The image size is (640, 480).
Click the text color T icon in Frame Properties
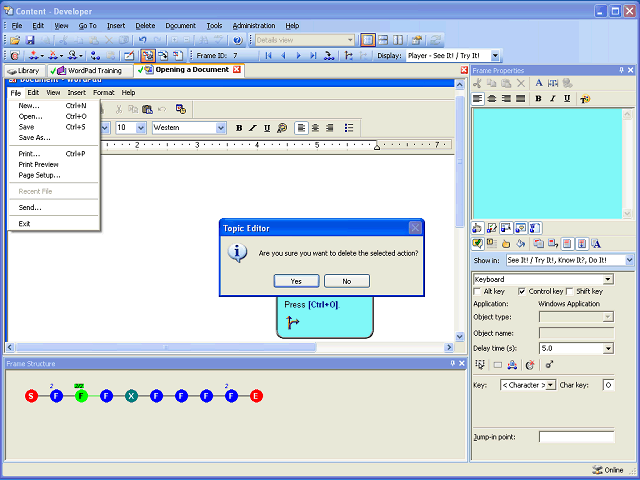(585, 99)
